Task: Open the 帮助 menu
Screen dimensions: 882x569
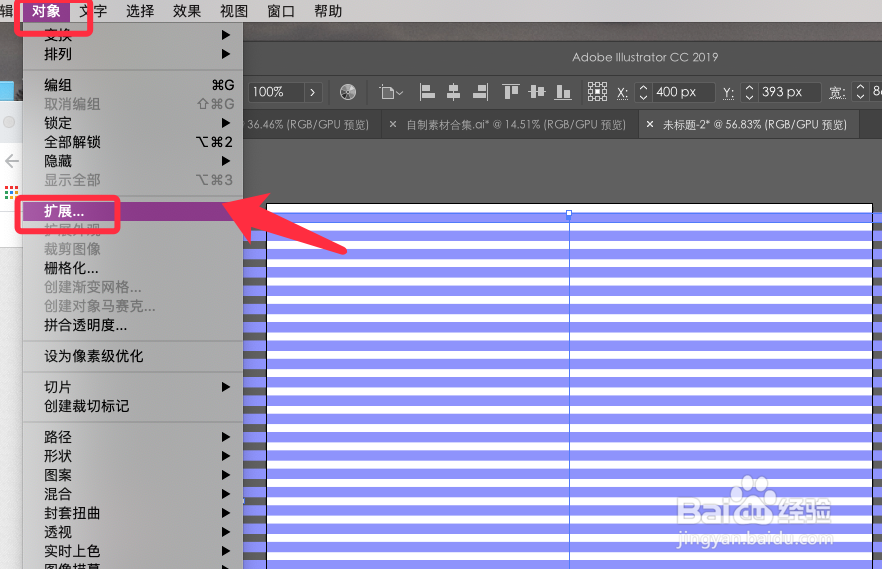Action: (x=328, y=11)
